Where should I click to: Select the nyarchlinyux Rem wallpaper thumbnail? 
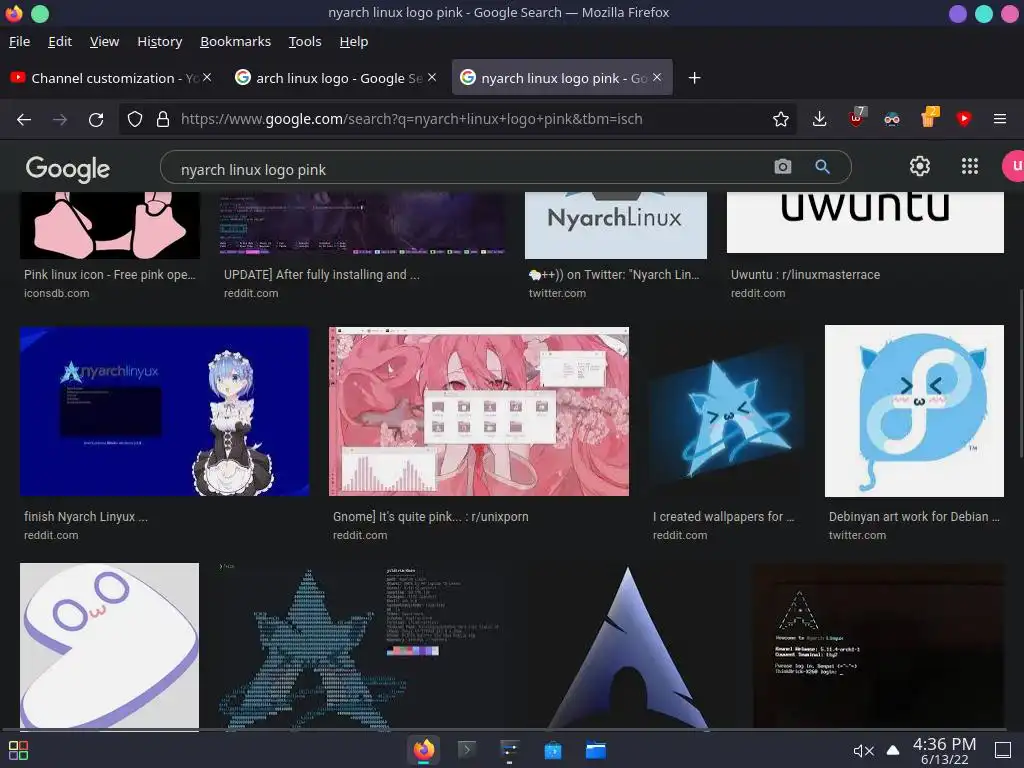(x=165, y=411)
